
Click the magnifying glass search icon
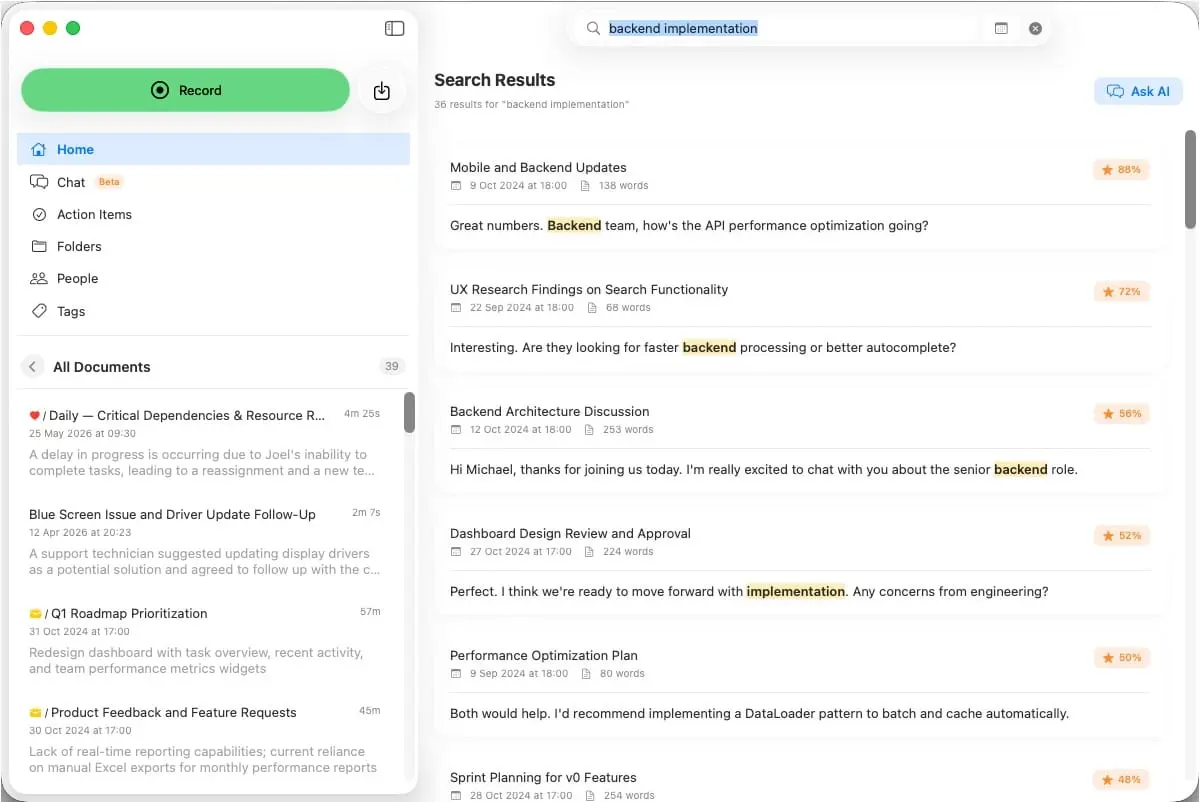click(593, 28)
